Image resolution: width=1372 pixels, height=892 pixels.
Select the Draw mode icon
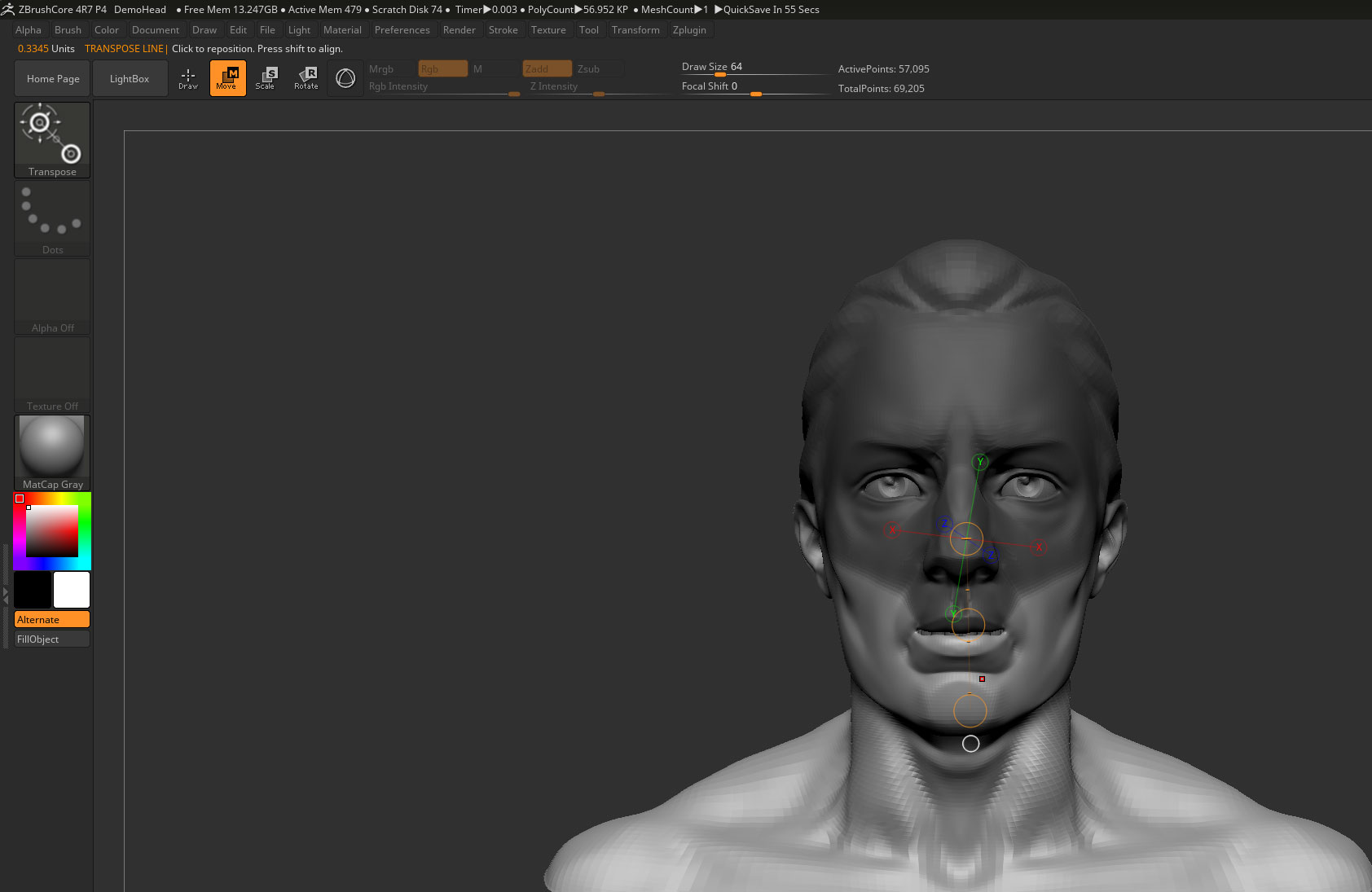coord(188,78)
